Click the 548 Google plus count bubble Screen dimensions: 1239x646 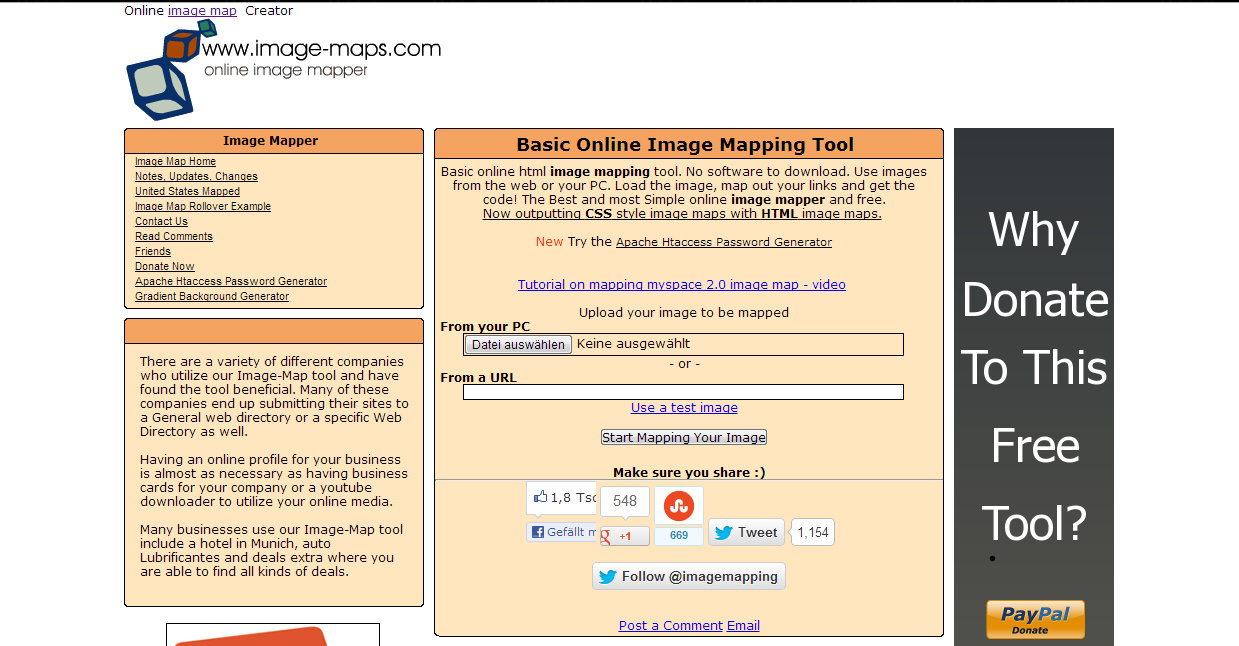pos(625,501)
